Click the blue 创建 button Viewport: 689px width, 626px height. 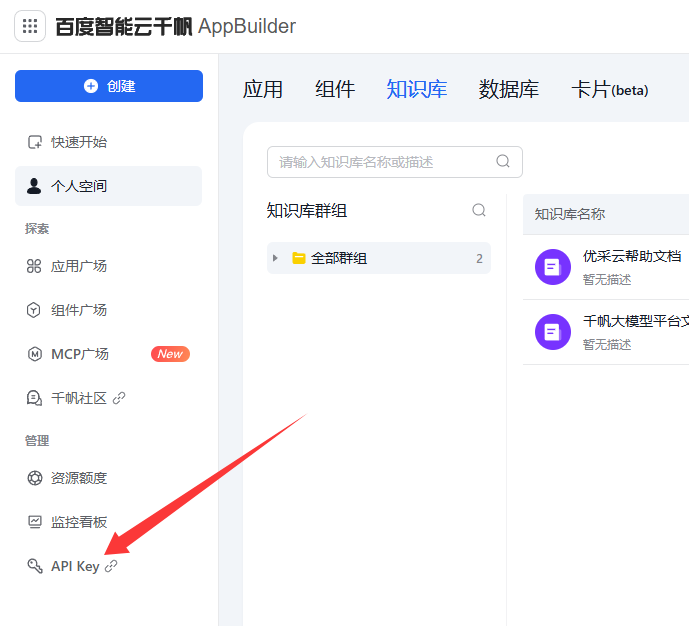click(x=109, y=86)
